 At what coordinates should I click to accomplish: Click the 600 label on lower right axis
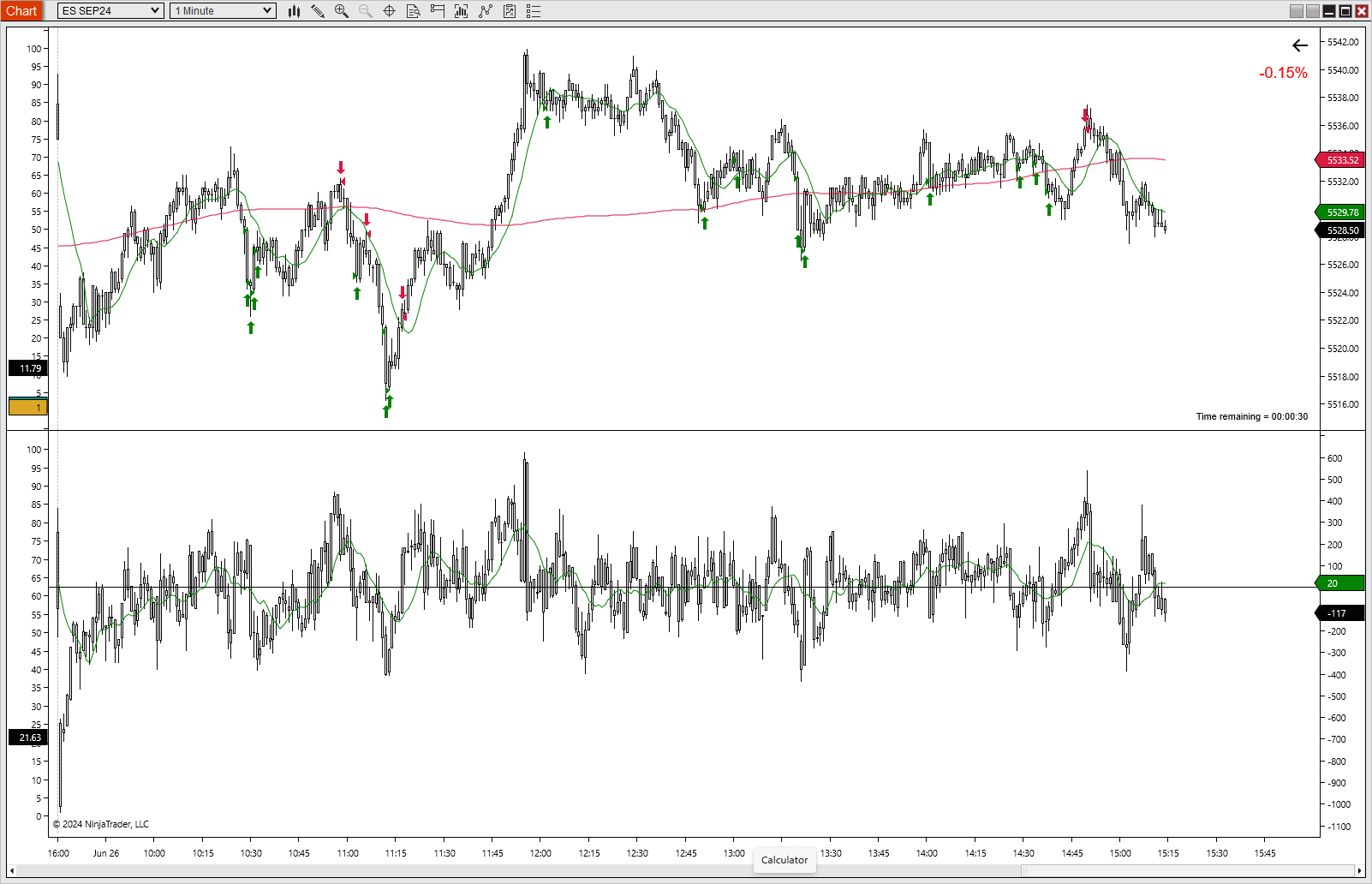point(1335,458)
